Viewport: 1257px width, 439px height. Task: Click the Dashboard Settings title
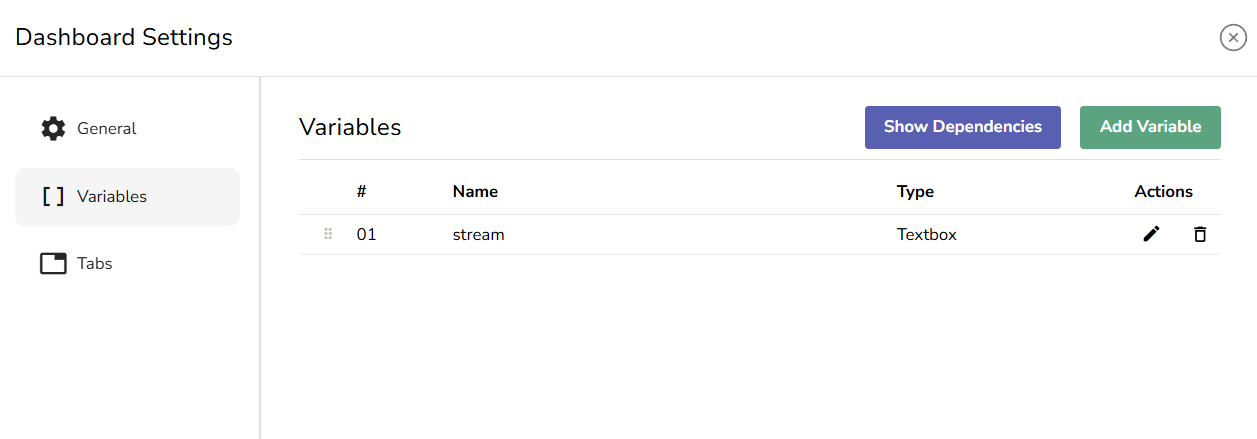coord(124,38)
